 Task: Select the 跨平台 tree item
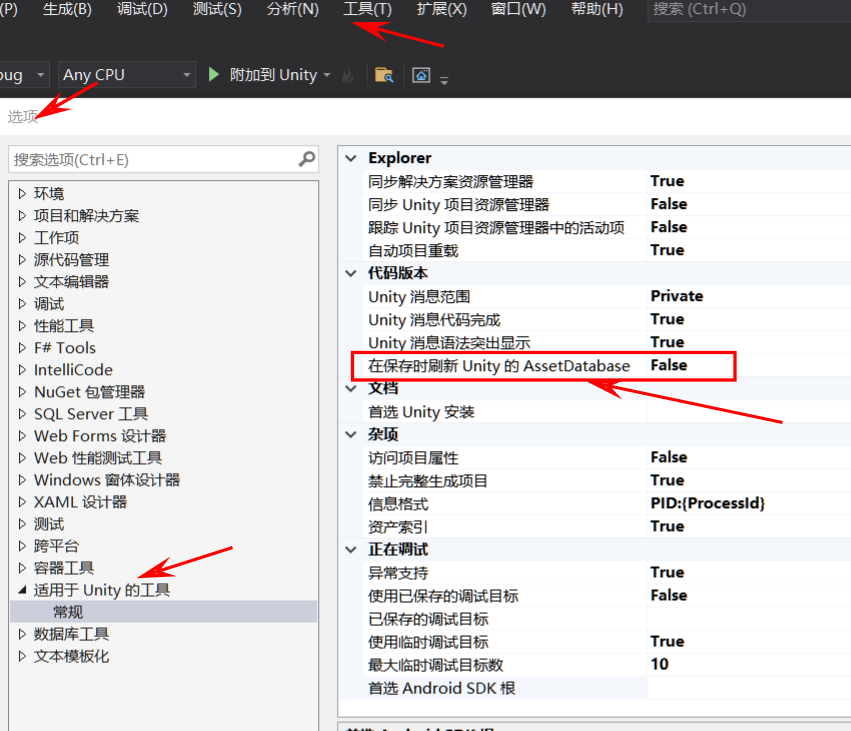coord(56,546)
